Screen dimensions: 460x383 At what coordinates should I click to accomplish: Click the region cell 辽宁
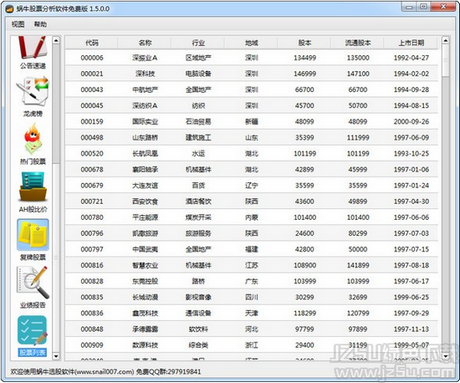coord(251,185)
